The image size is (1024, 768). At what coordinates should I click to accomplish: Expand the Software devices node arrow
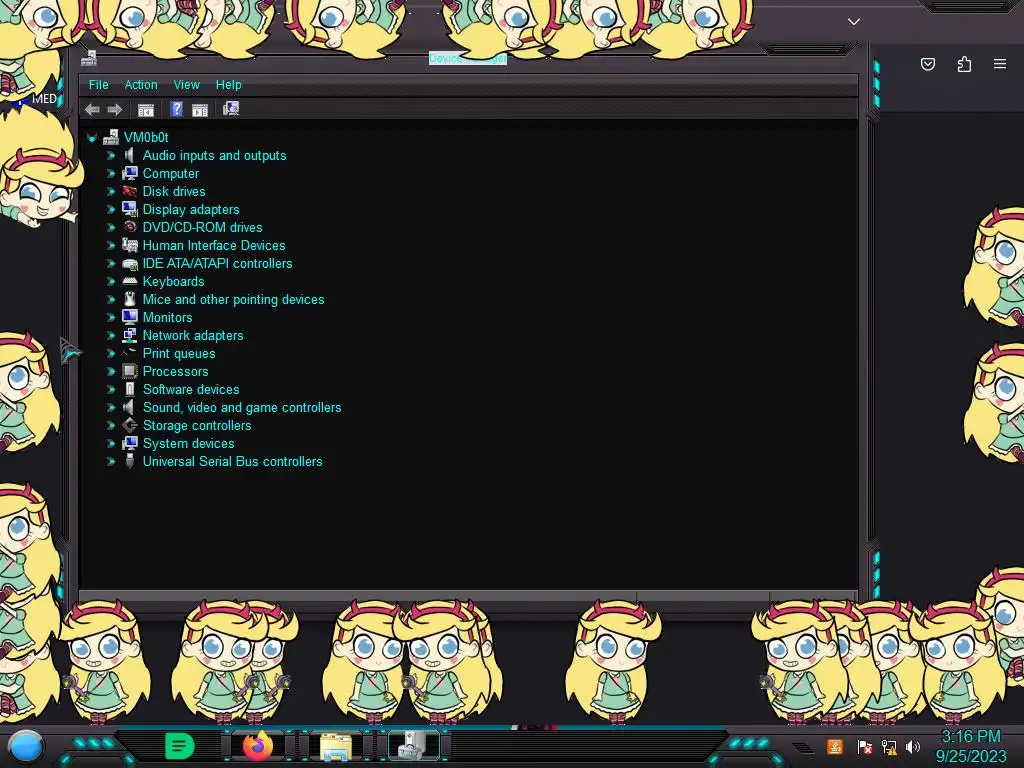110,389
